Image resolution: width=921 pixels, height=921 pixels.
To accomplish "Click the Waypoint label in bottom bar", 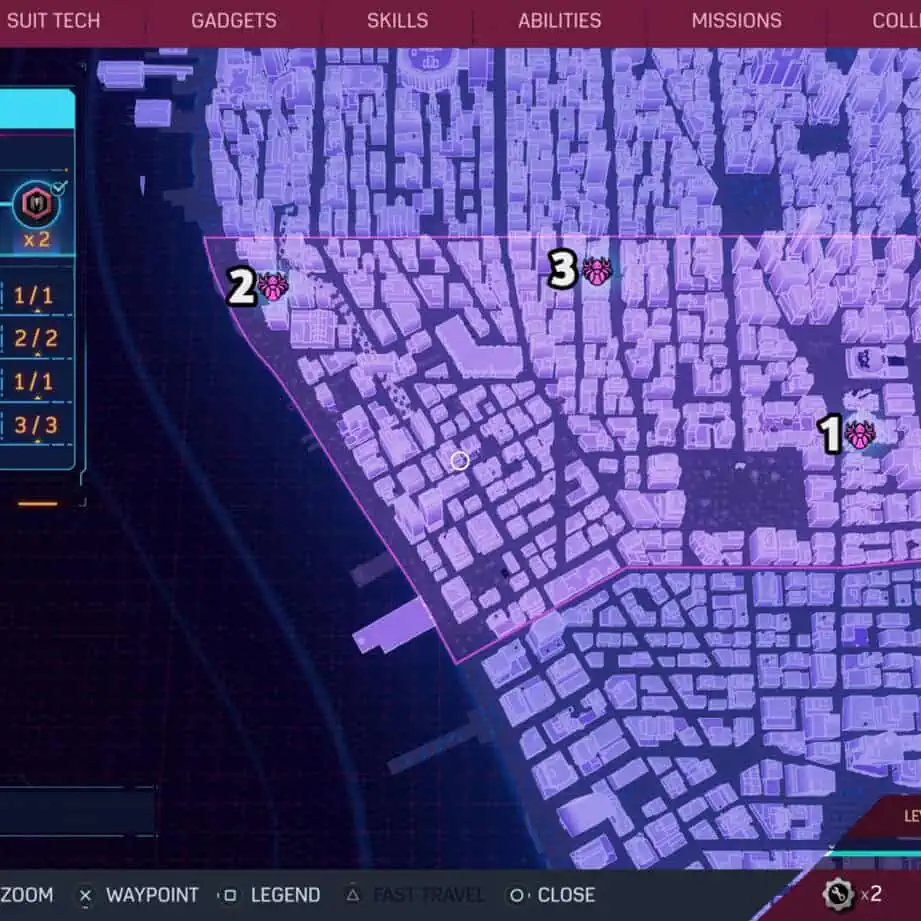I will [152, 895].
